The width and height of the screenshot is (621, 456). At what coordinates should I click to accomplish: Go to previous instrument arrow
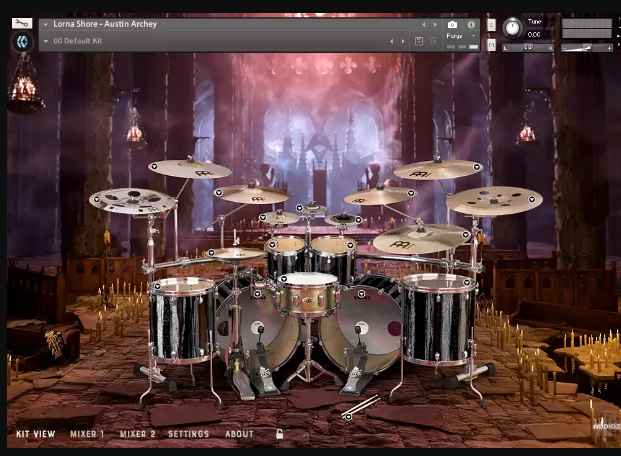pyautogui.click(x=423, y=25)
